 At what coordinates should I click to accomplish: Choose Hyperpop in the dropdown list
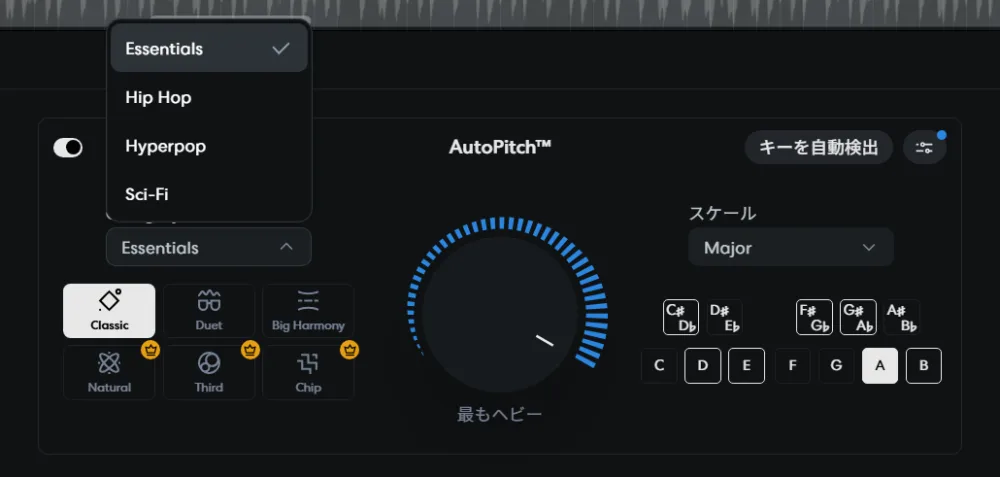click(x=209, y=146)
